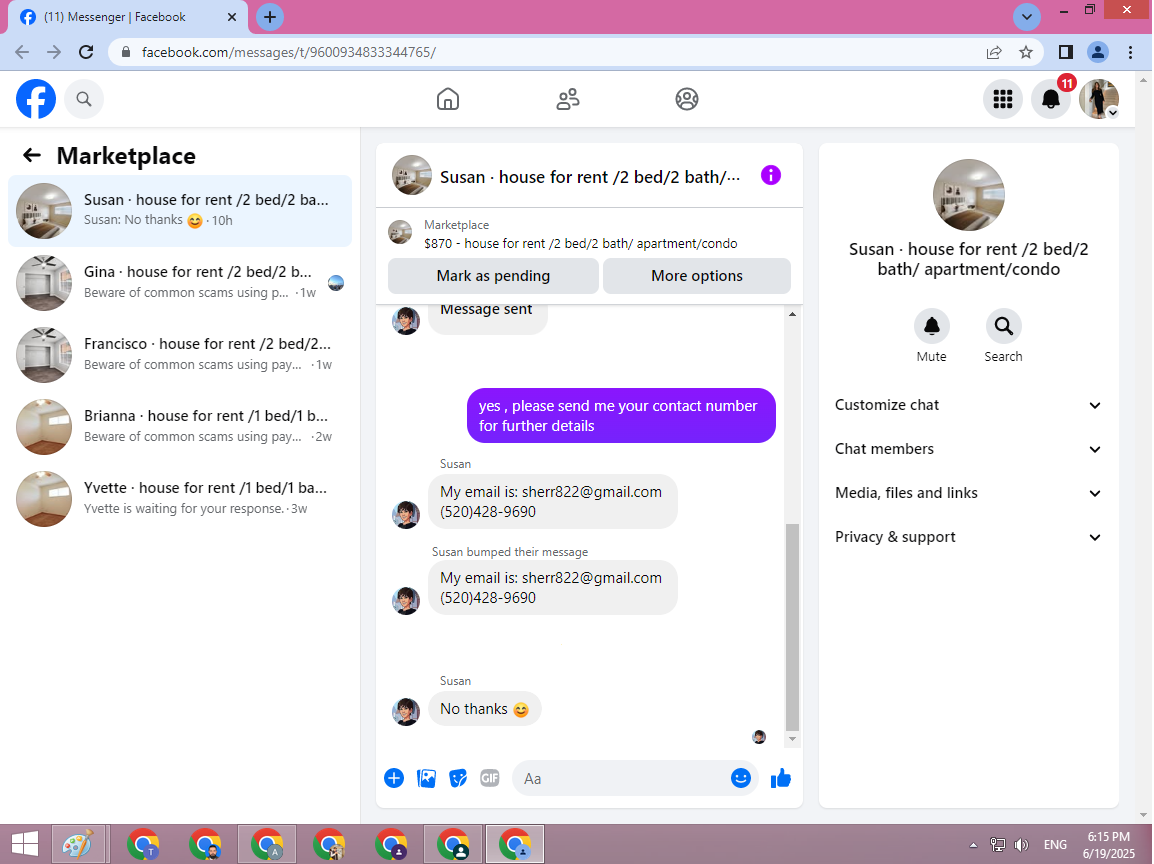
Task: Open listing photo thumbnail in right panel
Action: (x=968, y=195)
